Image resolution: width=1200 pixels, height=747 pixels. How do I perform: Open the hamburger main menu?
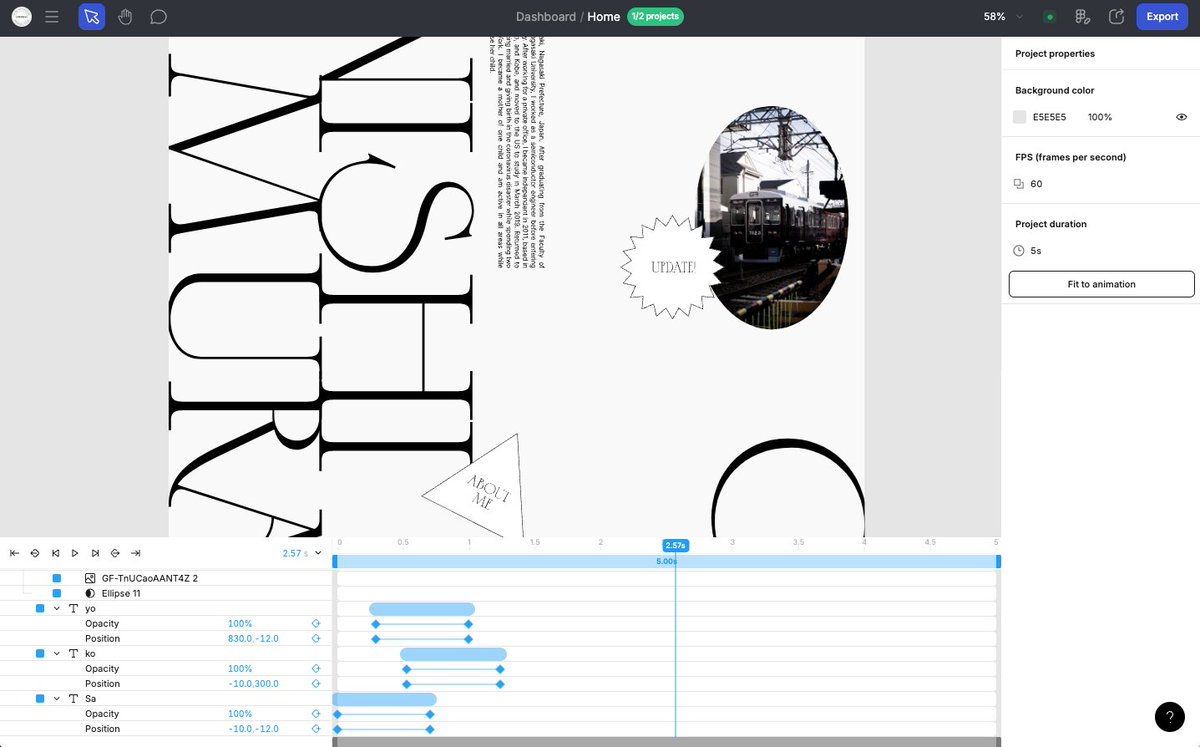point(52,17)
